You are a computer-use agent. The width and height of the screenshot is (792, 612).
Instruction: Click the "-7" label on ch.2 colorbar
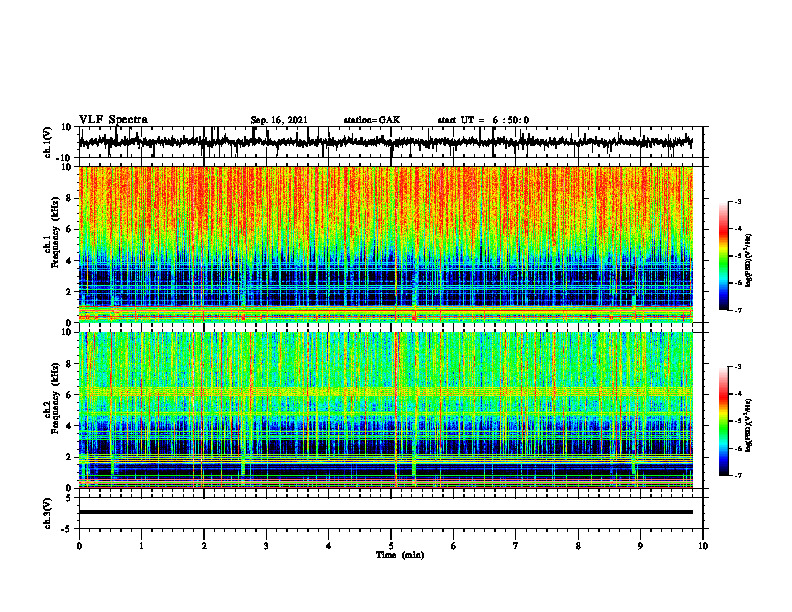pos(738,475)
